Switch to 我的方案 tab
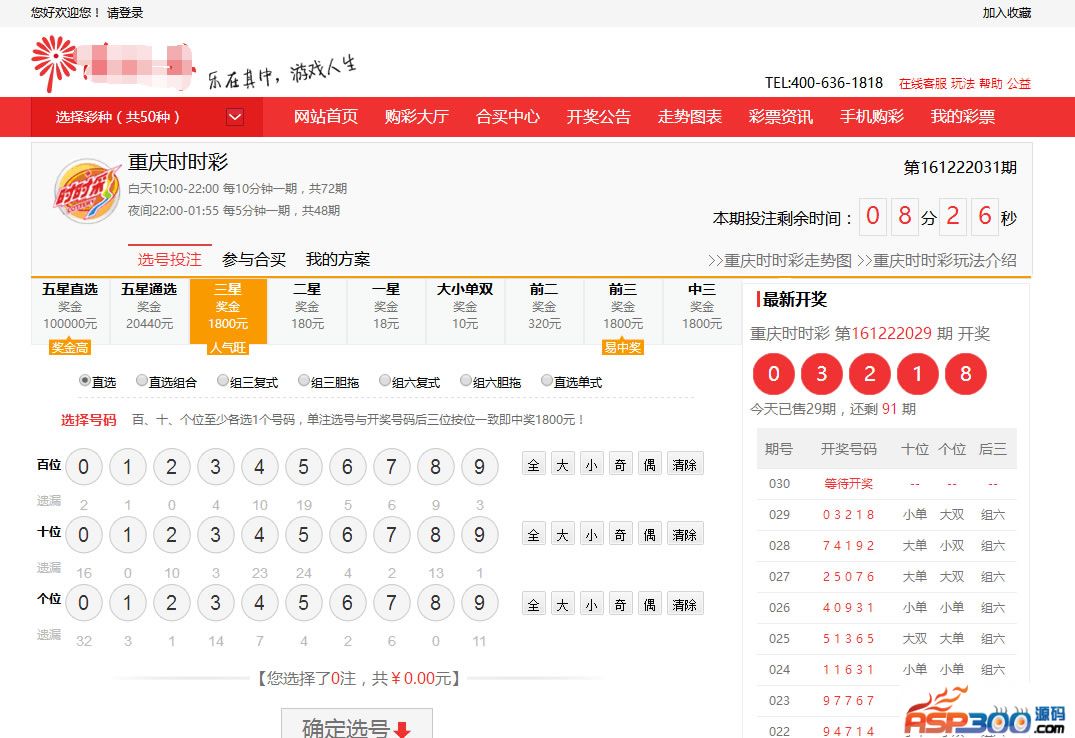Screen dimensions: 1075x738 [x=338, y=259]
